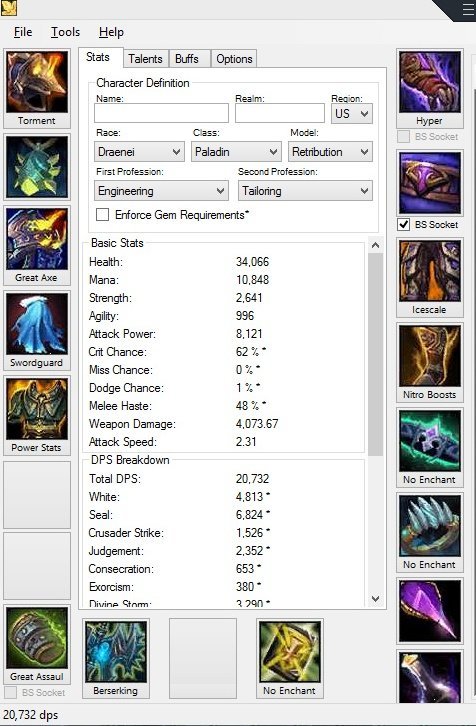The image size is (476, 726).
Task: Enable Enforce Gem Requirements checkbox
Action: tap(102, 215)
